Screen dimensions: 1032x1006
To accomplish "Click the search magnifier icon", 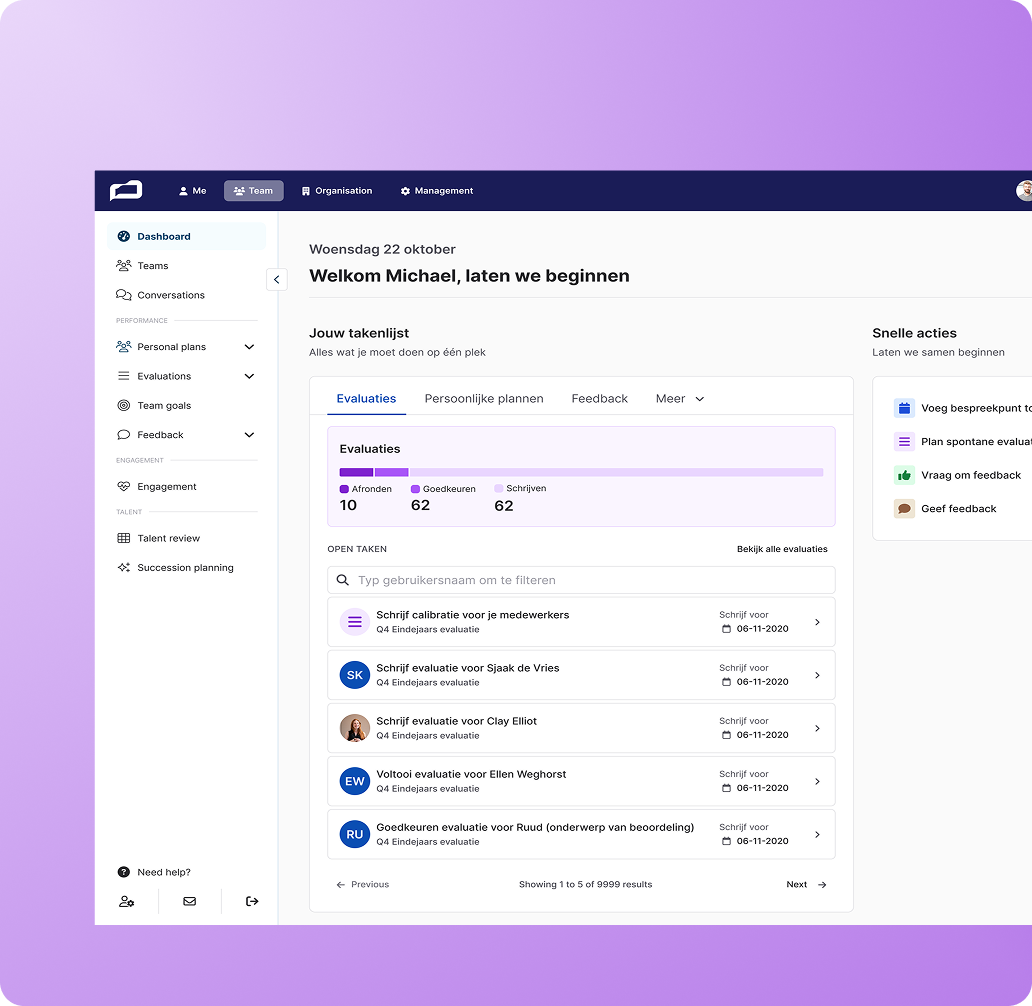I will click(x=343, y=580).
